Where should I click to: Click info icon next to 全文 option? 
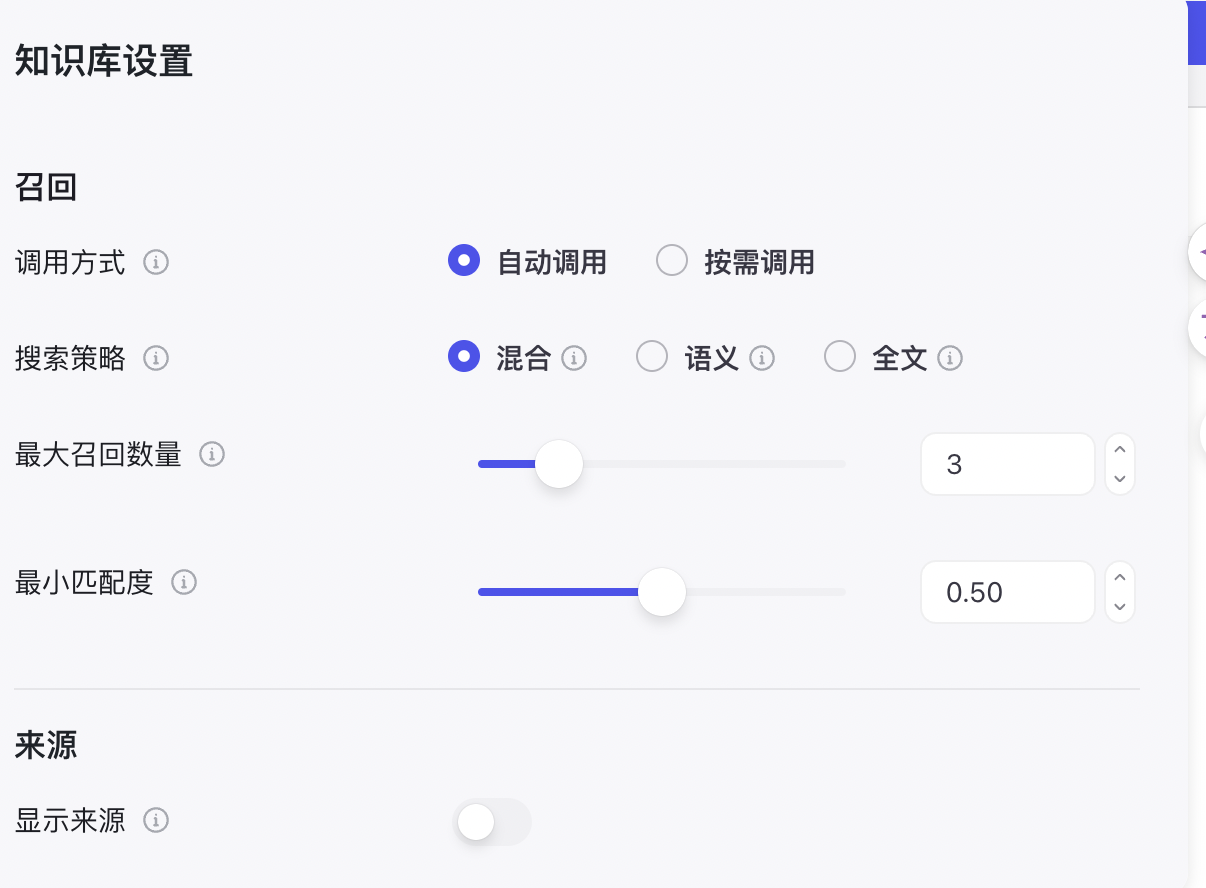950,358
